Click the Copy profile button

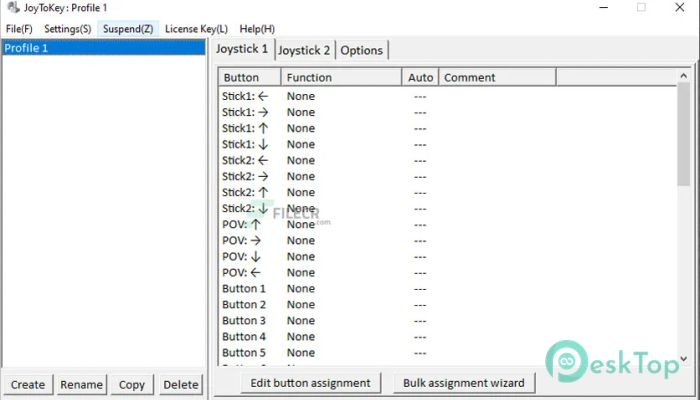coord(132,384)
